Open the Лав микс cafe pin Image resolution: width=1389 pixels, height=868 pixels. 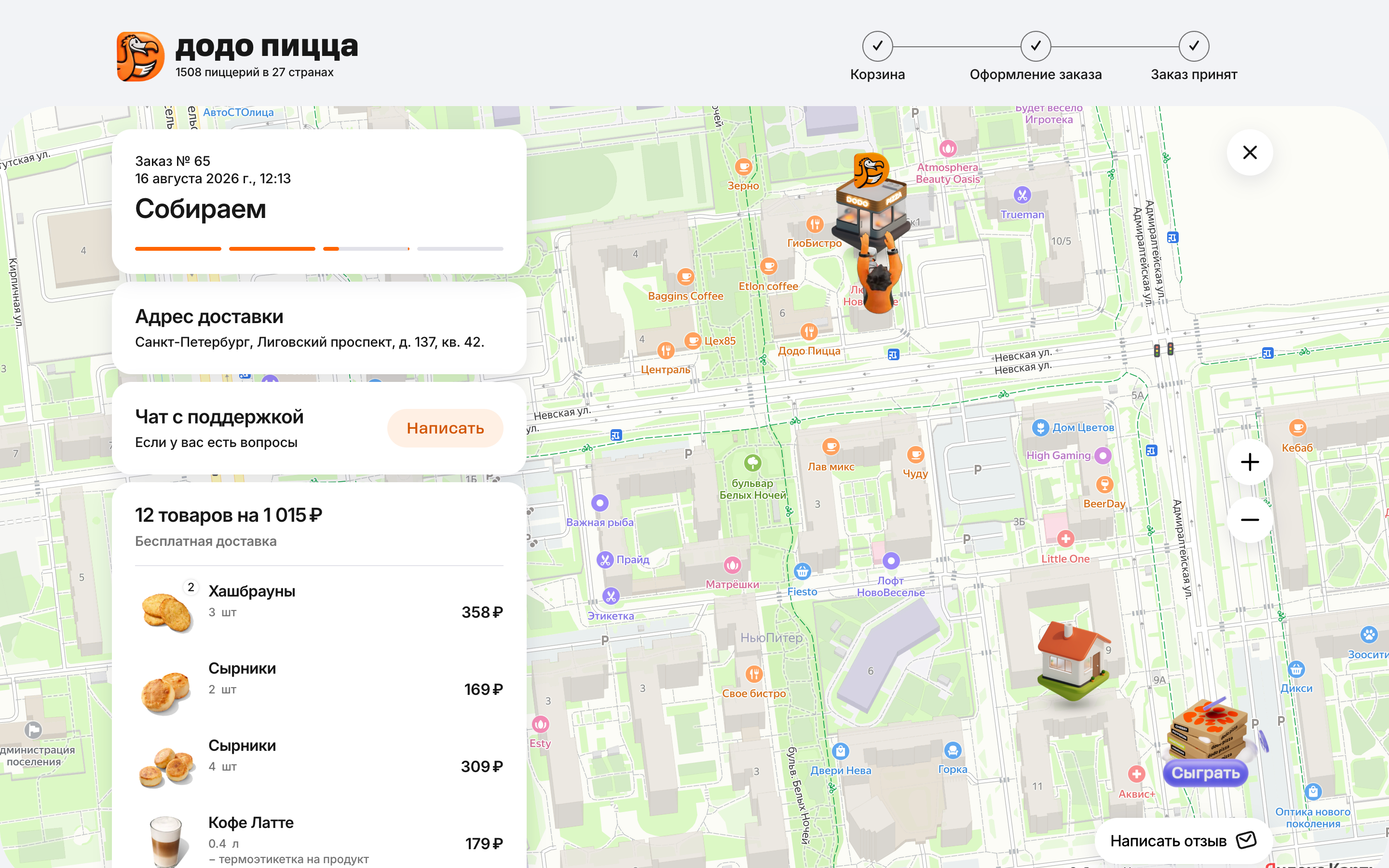(831, 447)
